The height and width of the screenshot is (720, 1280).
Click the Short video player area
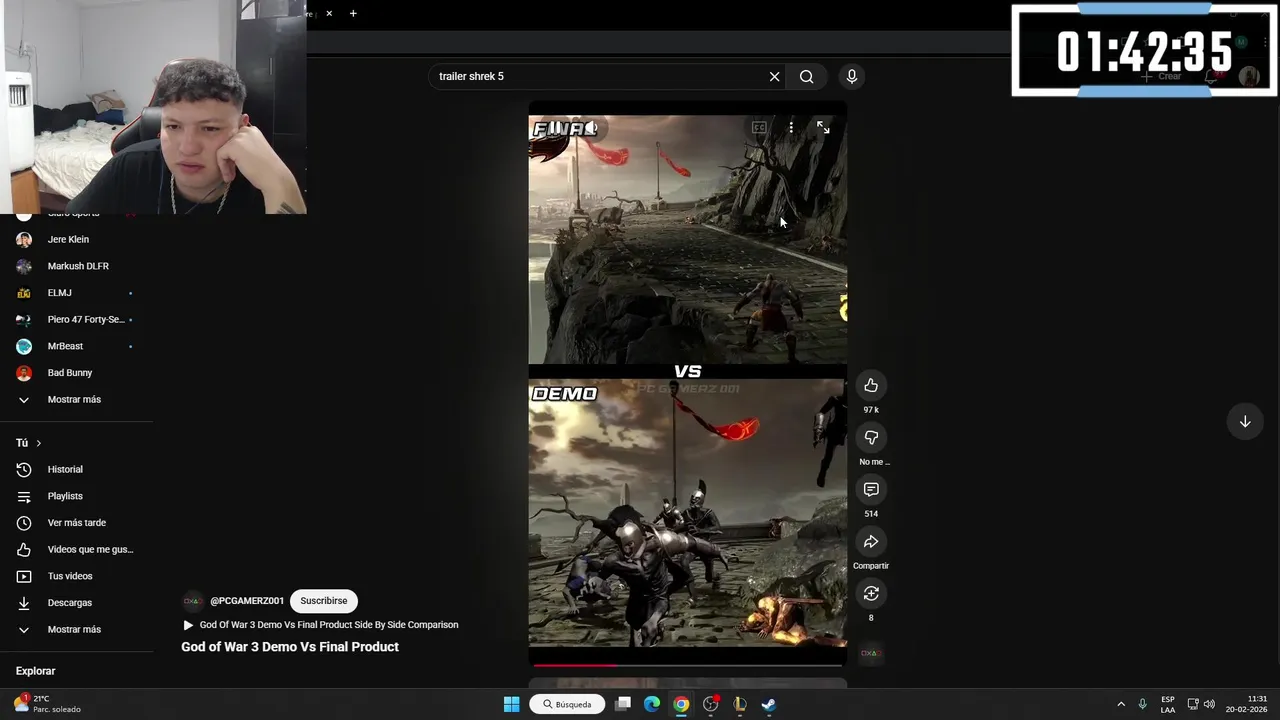687,384
